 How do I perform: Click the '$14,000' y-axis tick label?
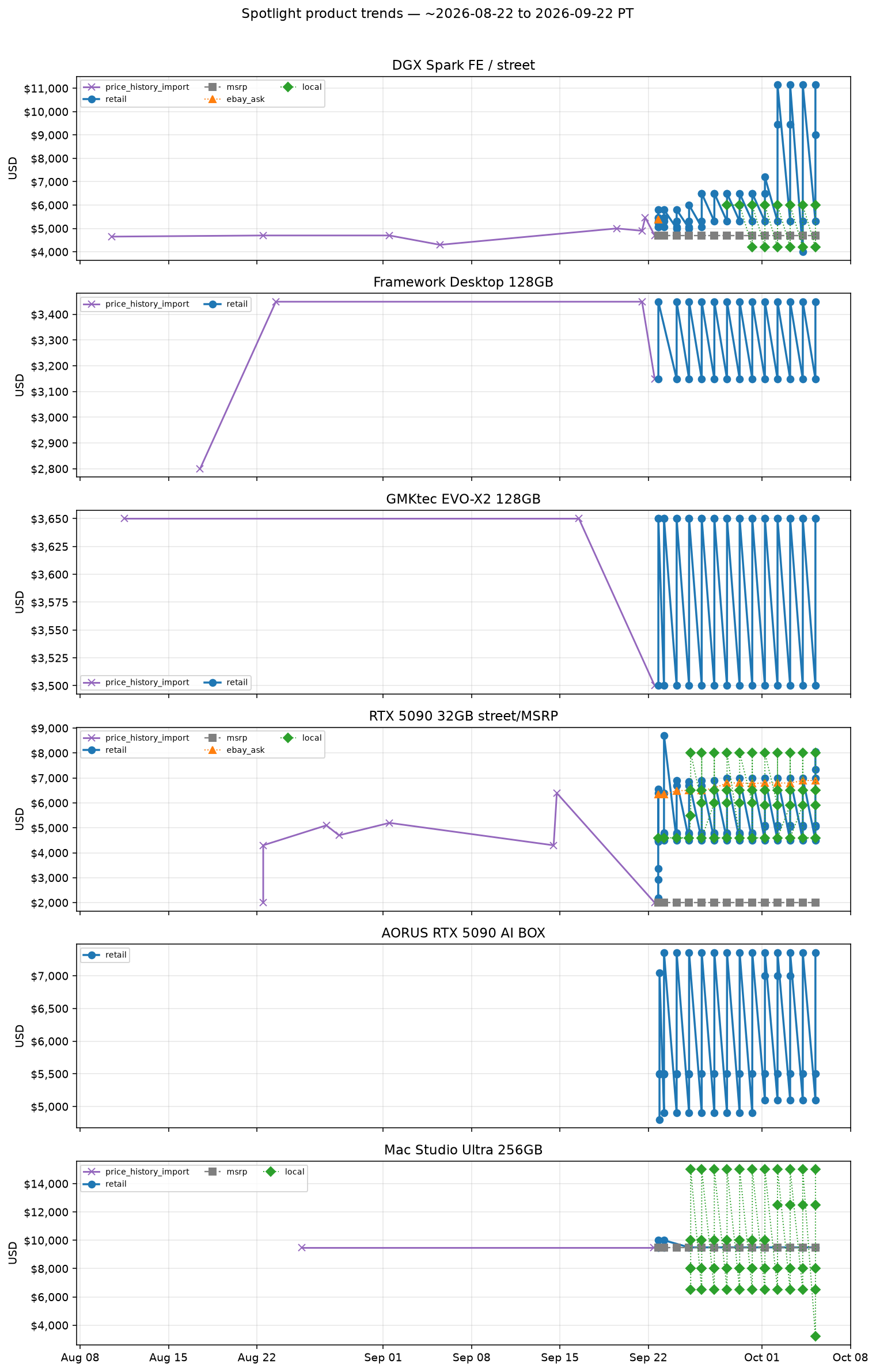coord(46,1184)
